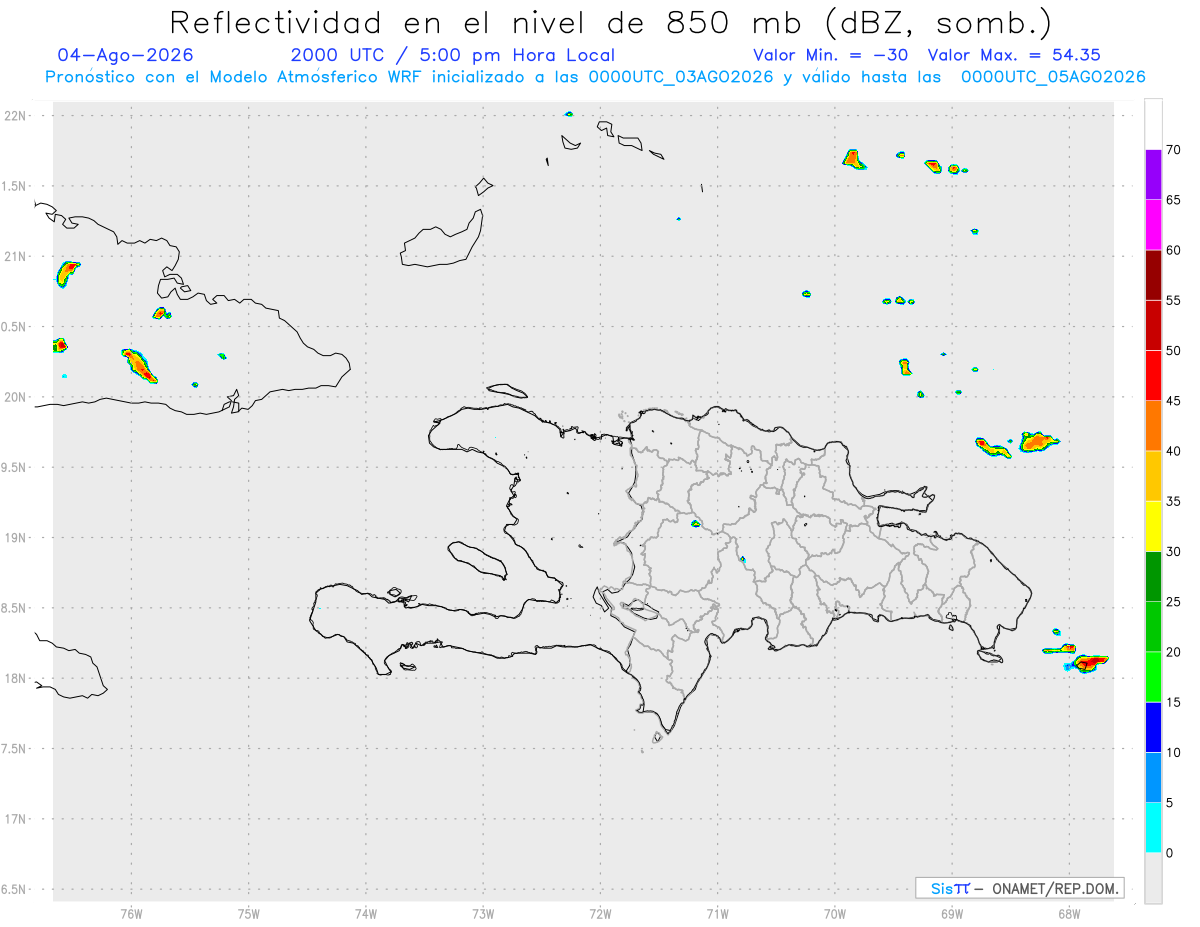Click the '68W' longitude label

click(x=1069, y=913)
